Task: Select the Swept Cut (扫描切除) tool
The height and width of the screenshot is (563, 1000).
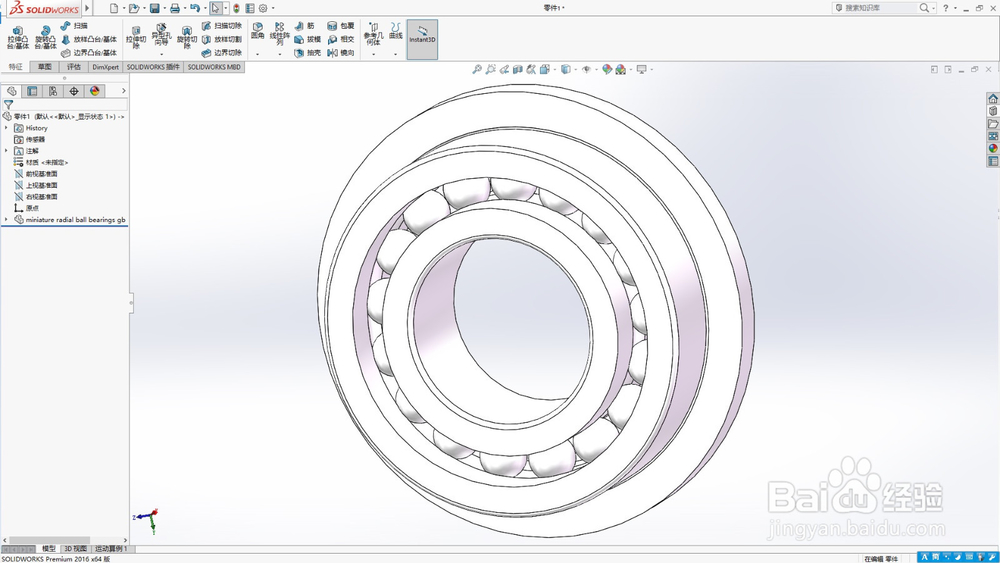Action: click(x=221, y=26)
